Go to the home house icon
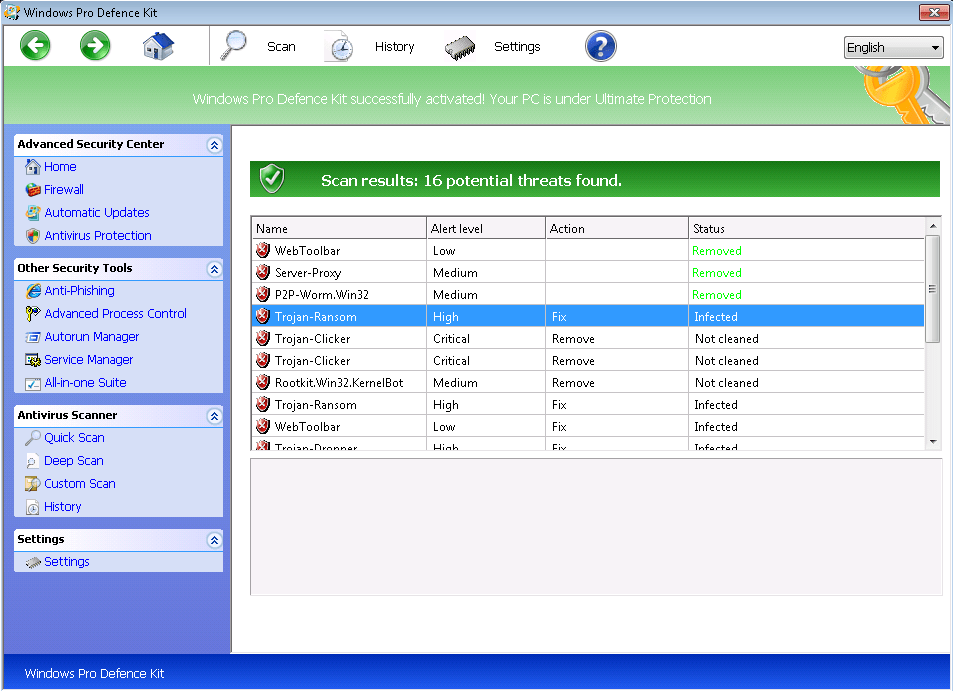Screen dimensions: 953x691 click(x=158, y=46)
